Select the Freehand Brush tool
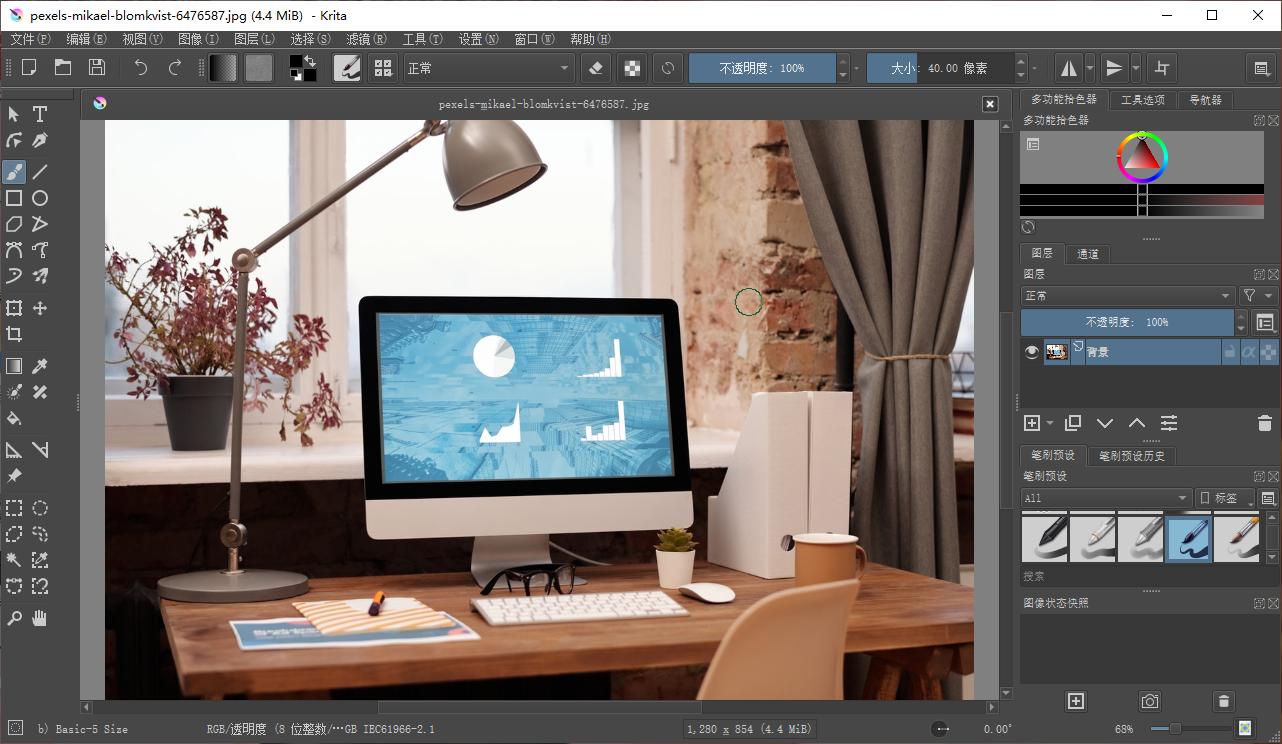Viewport: 1282px width, 744px height. tap(14, 171)
